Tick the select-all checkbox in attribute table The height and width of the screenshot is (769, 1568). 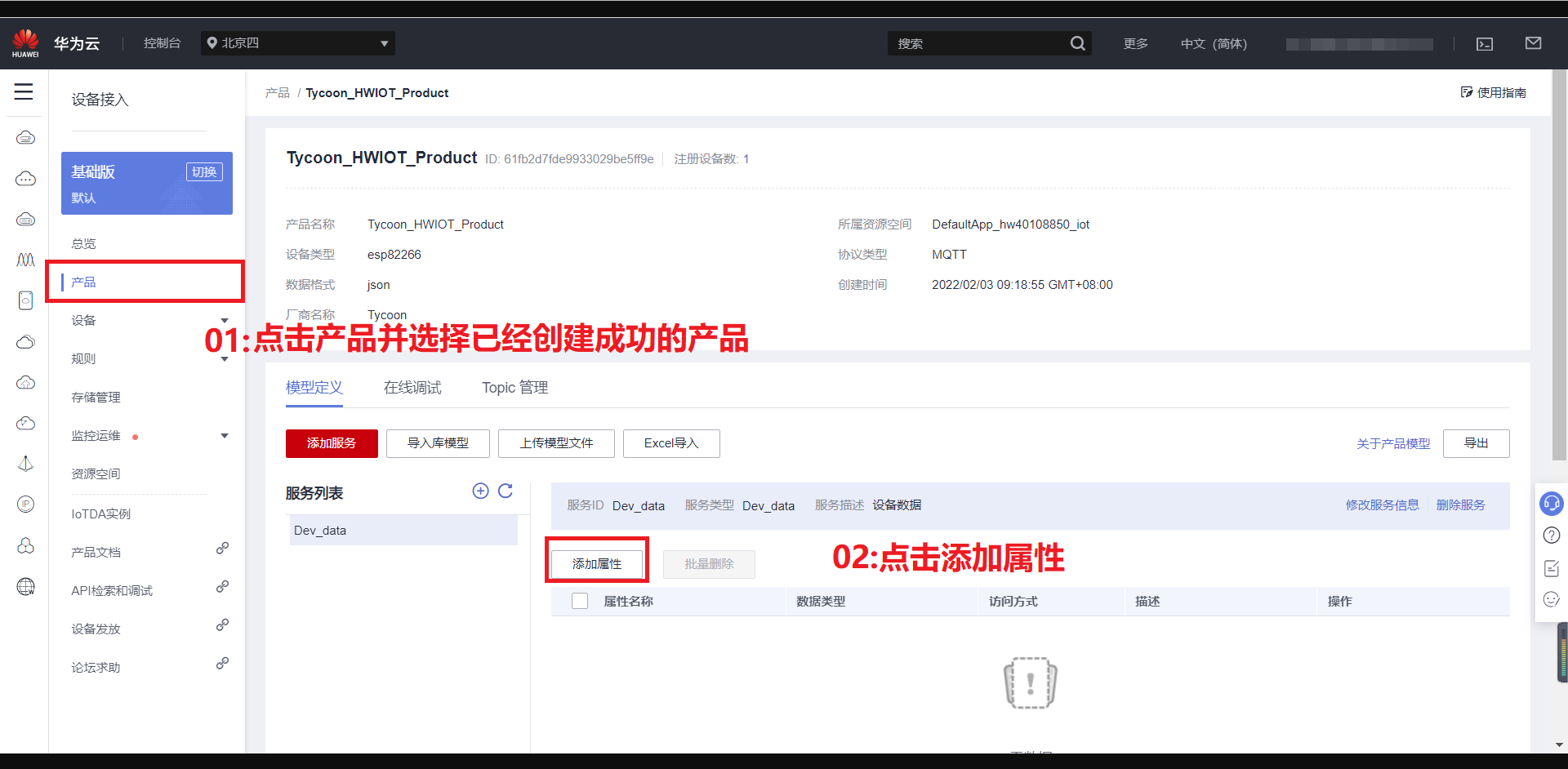(x=580, y=601)
